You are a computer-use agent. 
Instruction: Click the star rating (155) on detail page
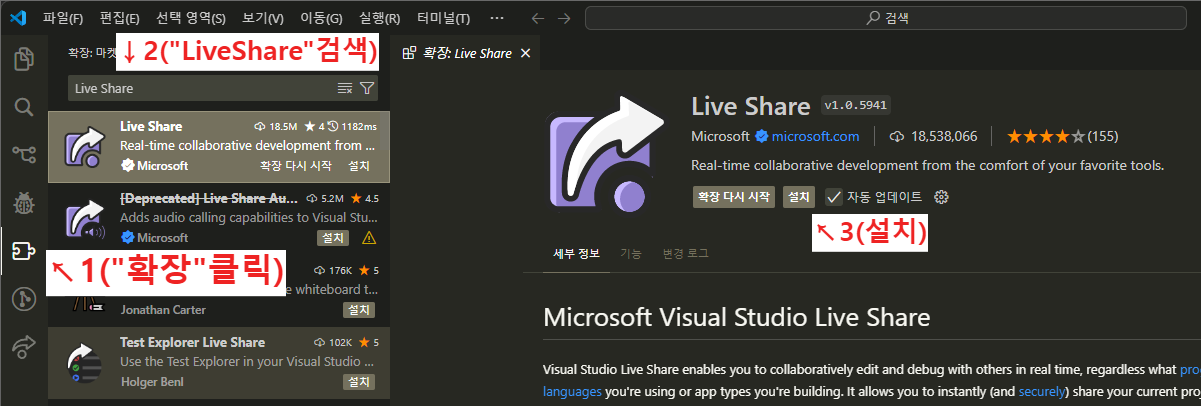click(x=1062, y=136)
